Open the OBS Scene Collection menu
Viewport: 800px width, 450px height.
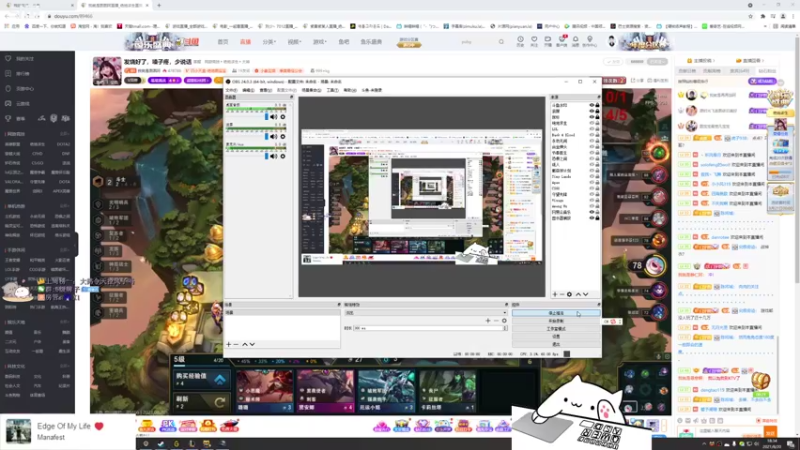pyautogui.click(x=311, y=90)
